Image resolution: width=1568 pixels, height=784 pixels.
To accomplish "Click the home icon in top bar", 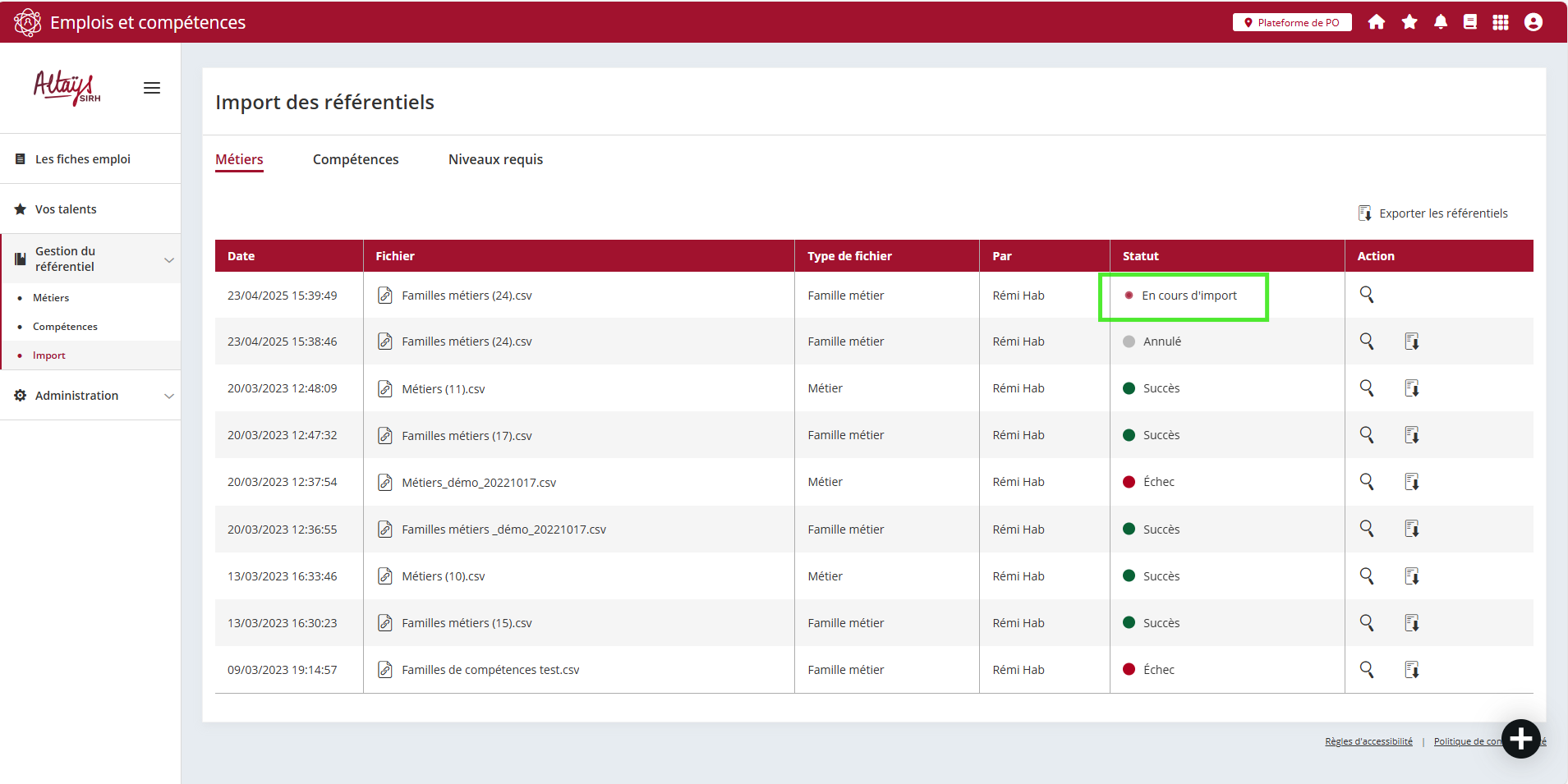I will pyautogui.click(x=1377, y=22).
